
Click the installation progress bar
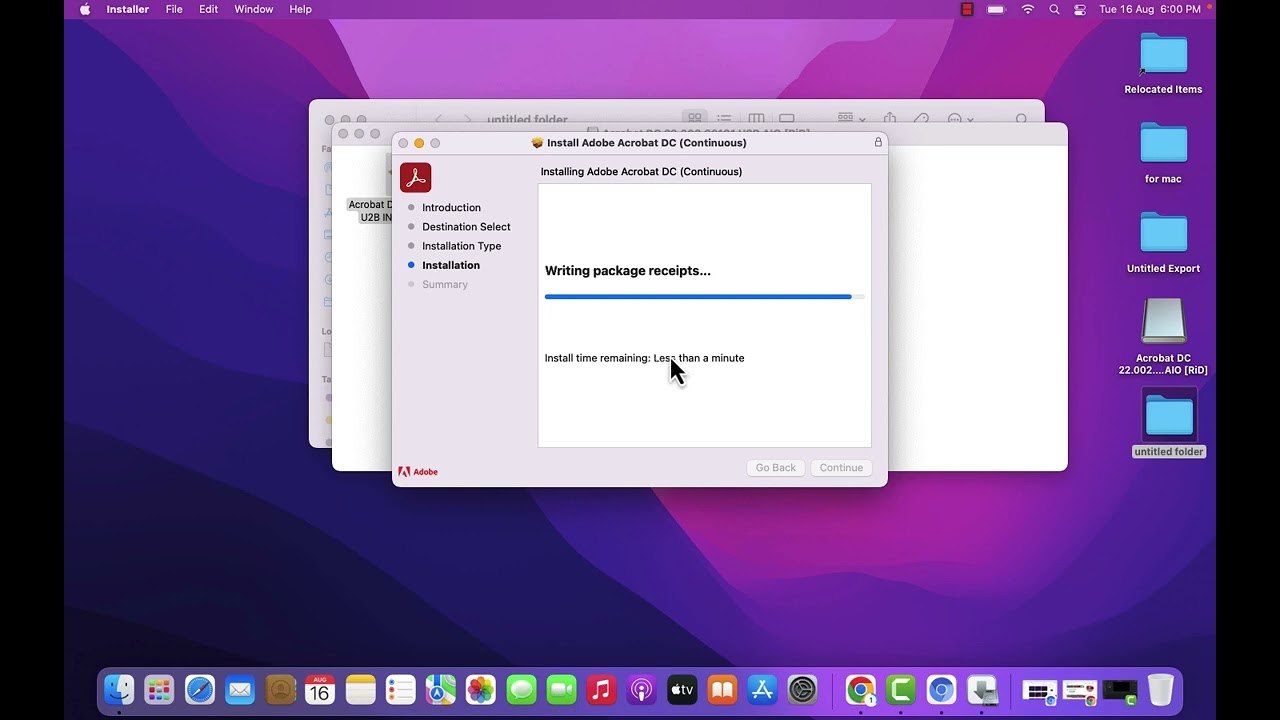click(704, 297)
